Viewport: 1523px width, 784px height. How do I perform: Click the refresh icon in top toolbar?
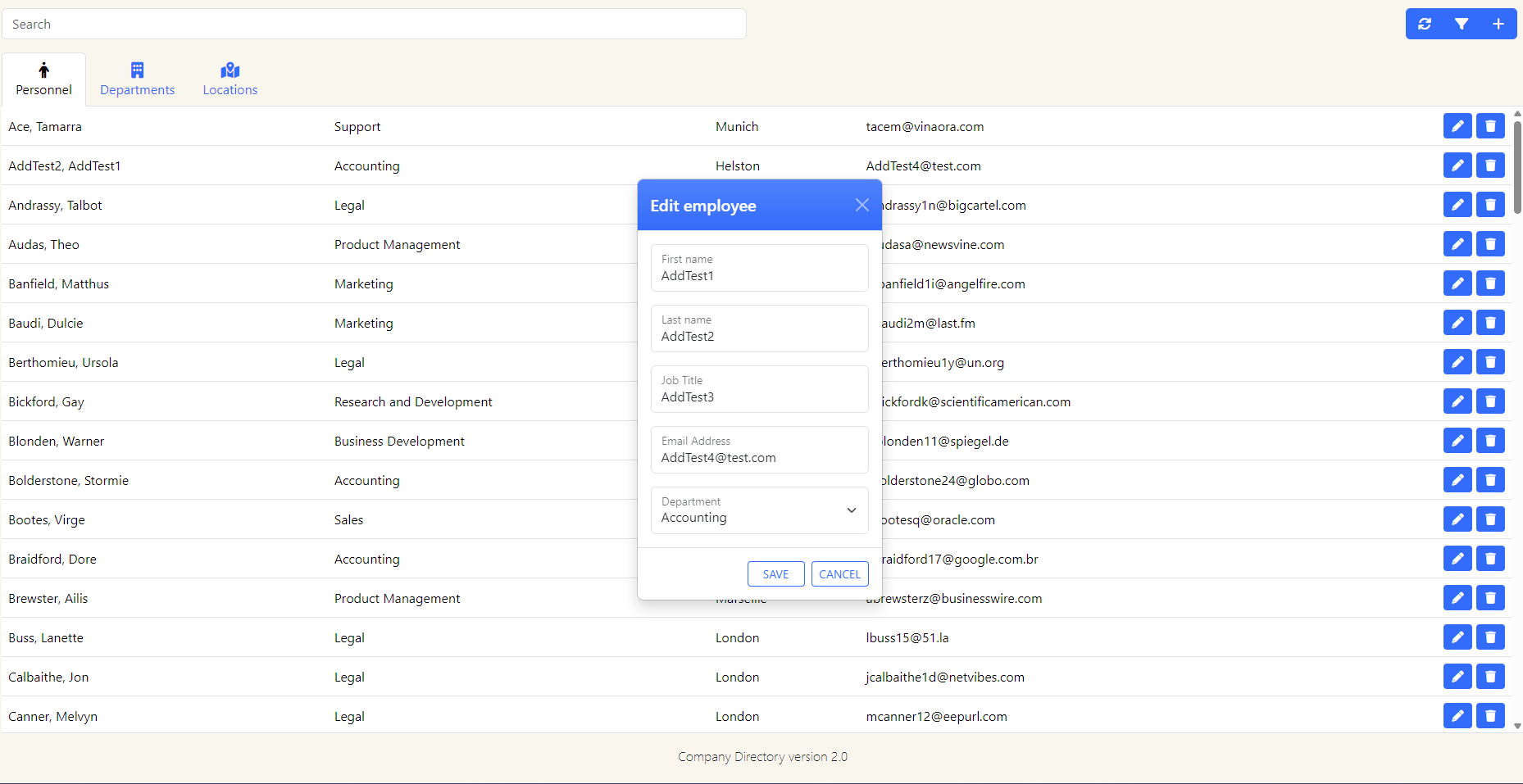tap(1425, 24)
